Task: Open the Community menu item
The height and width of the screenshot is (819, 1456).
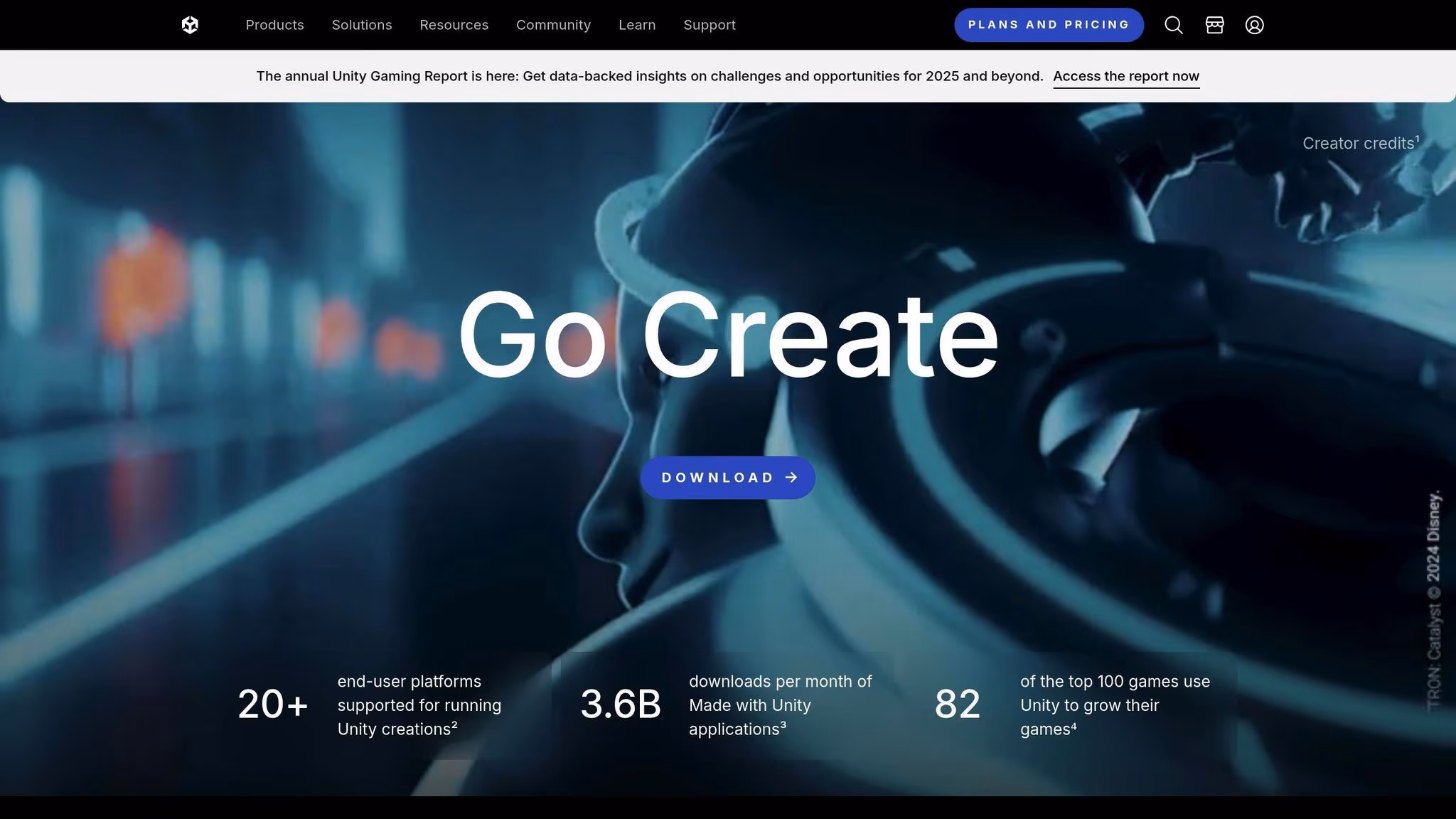Action: click(553, 25)
